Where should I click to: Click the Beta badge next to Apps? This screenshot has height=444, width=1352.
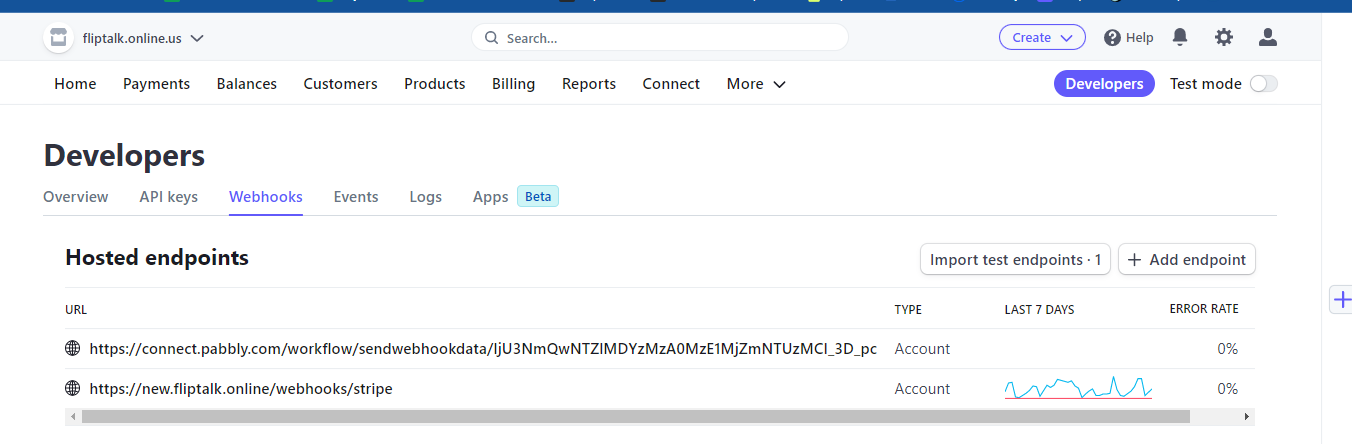coord(538,197)
